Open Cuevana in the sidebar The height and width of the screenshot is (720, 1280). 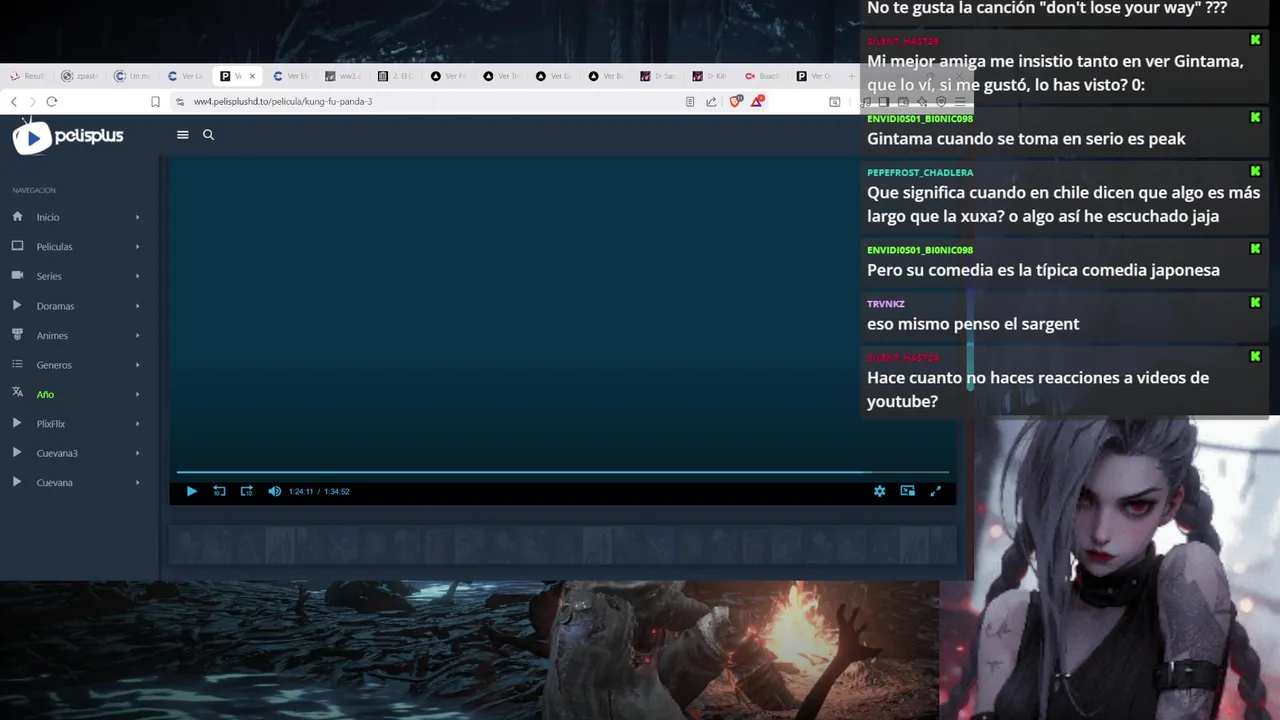(x=54, y=483)
